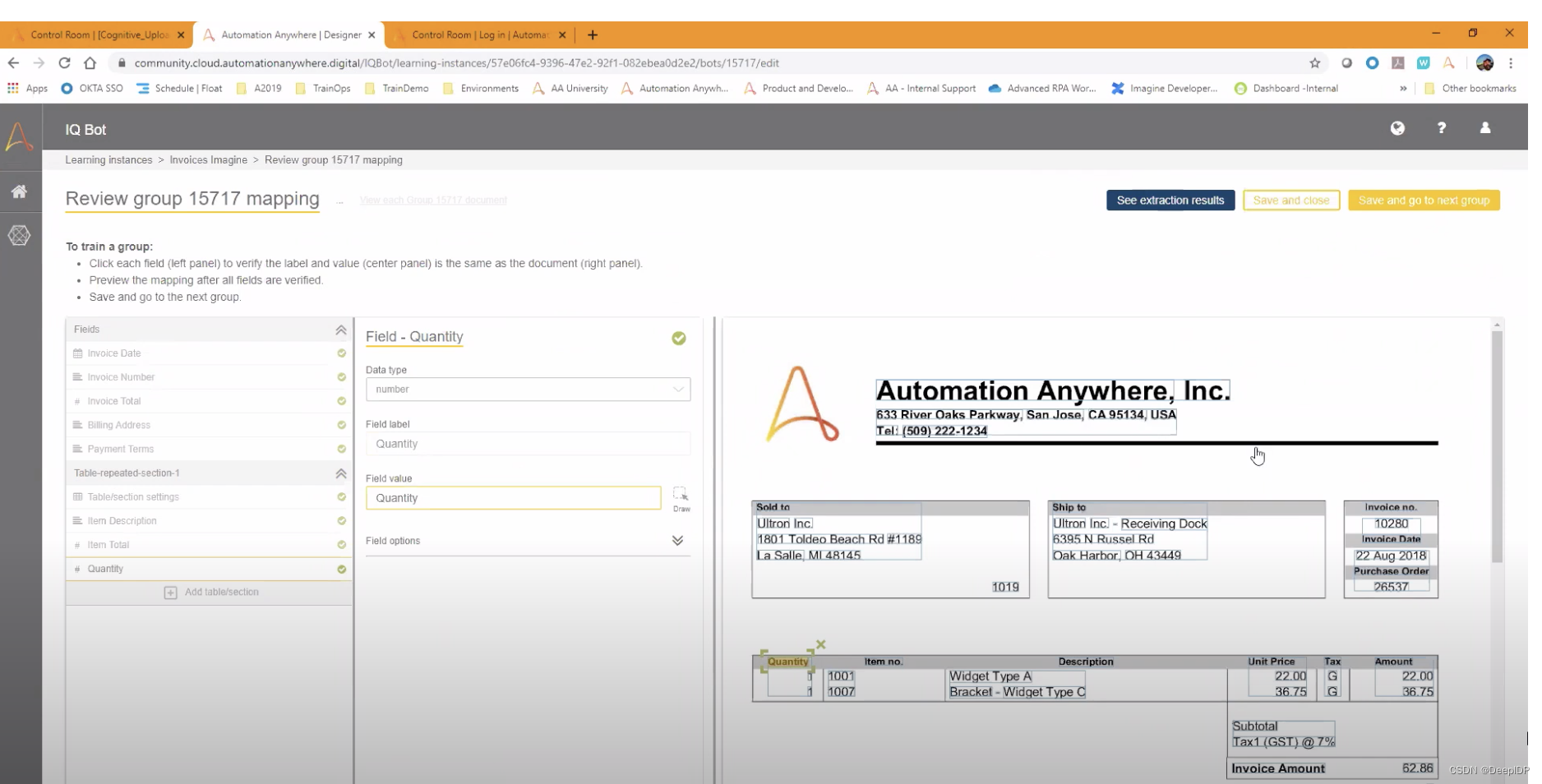Click Save and close button
Viewport: 1542px width, 784px height.
[1291, 201]
